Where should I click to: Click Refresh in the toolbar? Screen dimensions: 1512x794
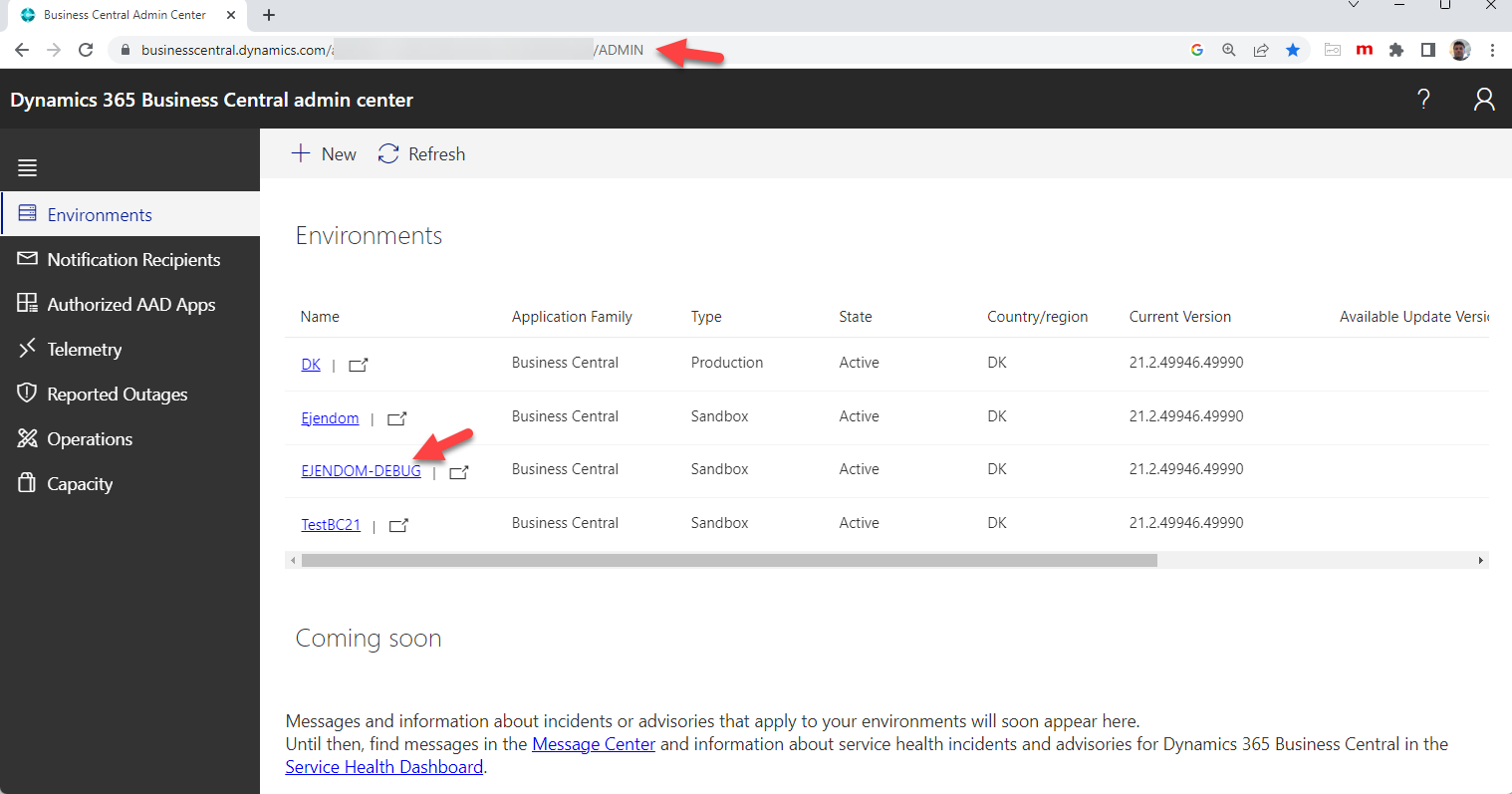point(421,154)
